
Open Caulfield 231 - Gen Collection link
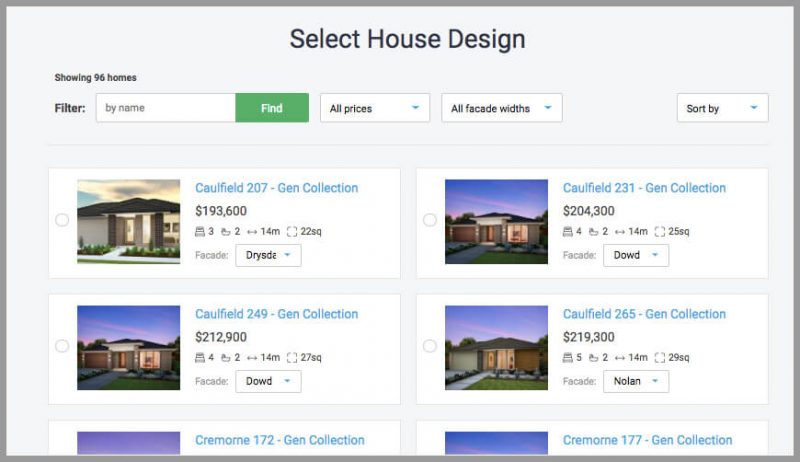pyautogui.click(x=644, y=188)
